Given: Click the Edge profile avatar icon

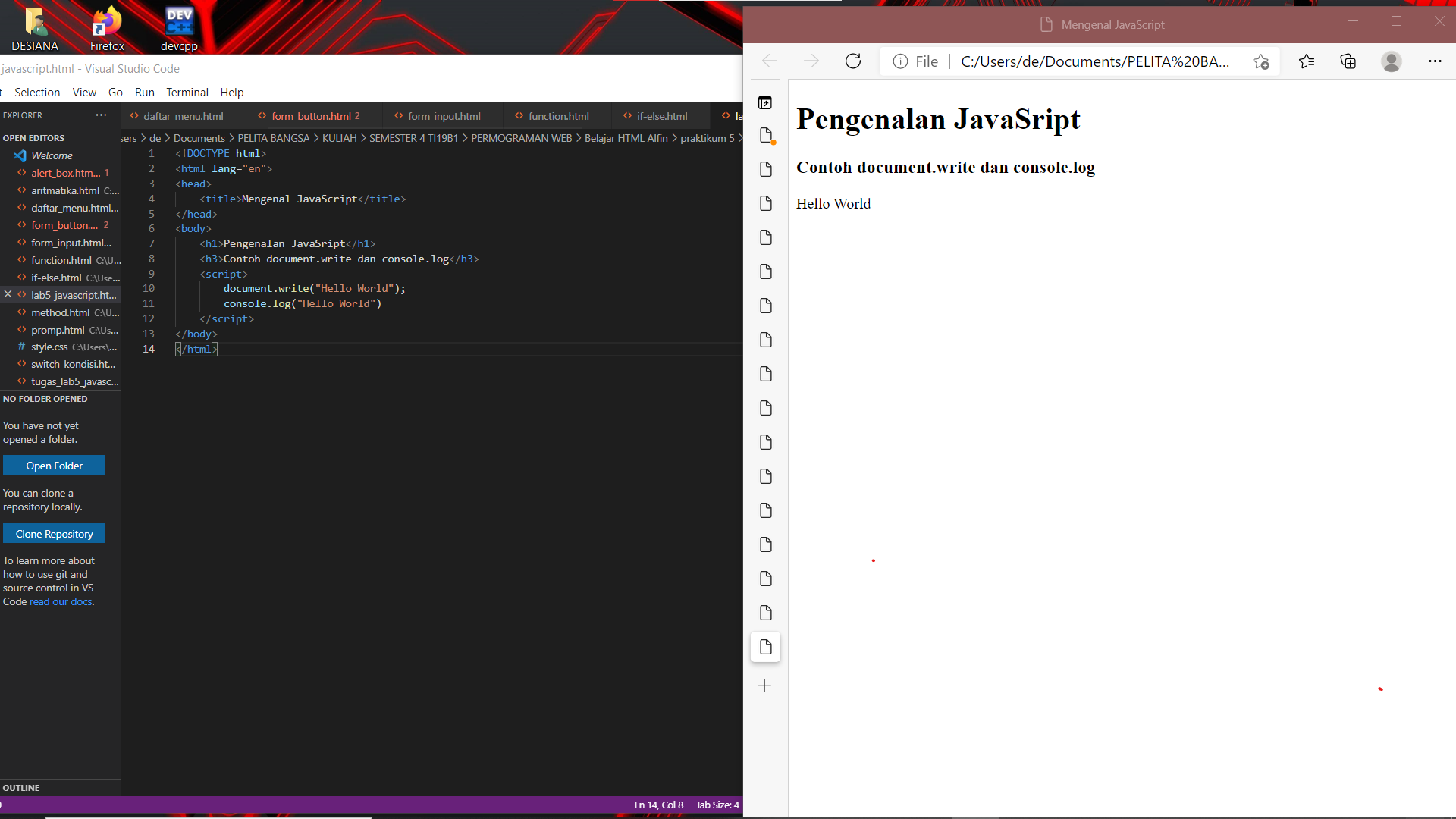Looking at the screenshot, I should [x=1392, y=61].
